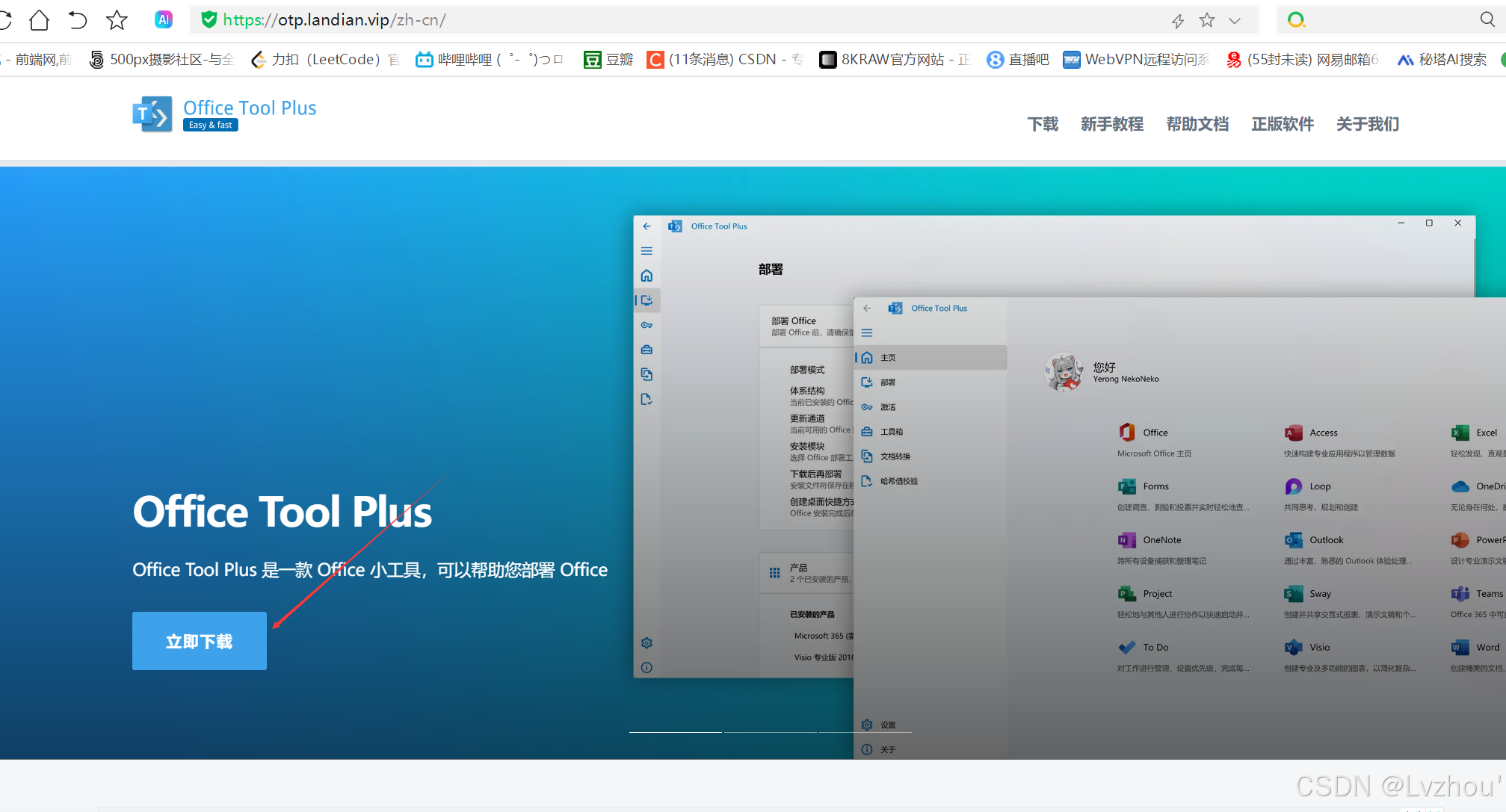The width and height of the screenshot is (1506, 812).
Task: Expand the address bar dropdown chevron
Action: [1235, 21]
